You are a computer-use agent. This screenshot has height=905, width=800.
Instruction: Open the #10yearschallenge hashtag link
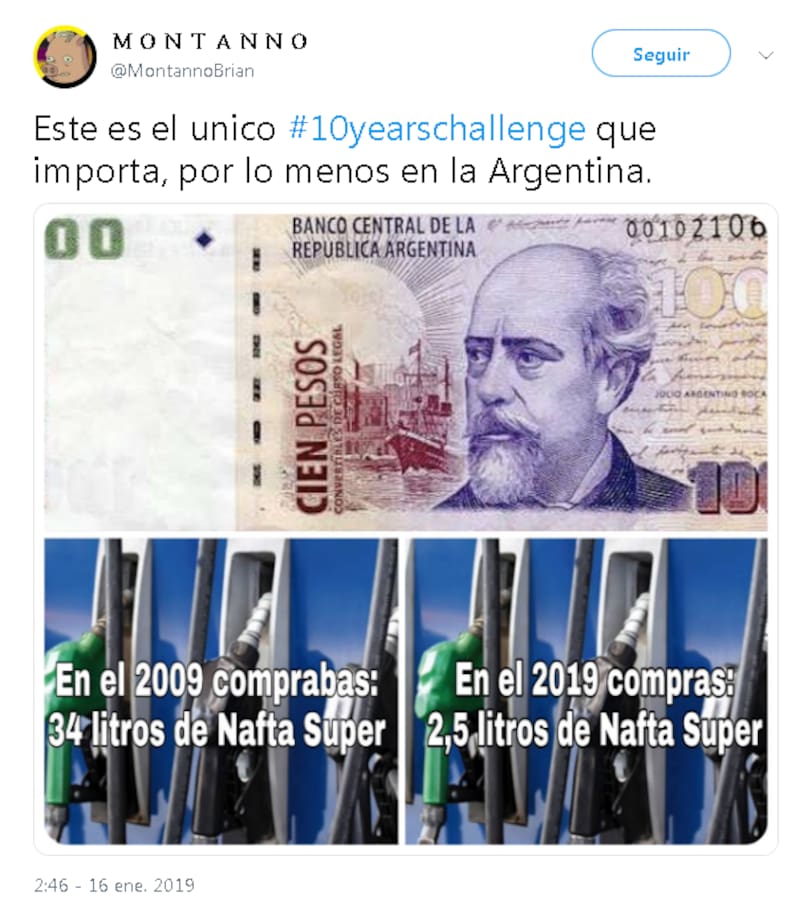point(437,128)
